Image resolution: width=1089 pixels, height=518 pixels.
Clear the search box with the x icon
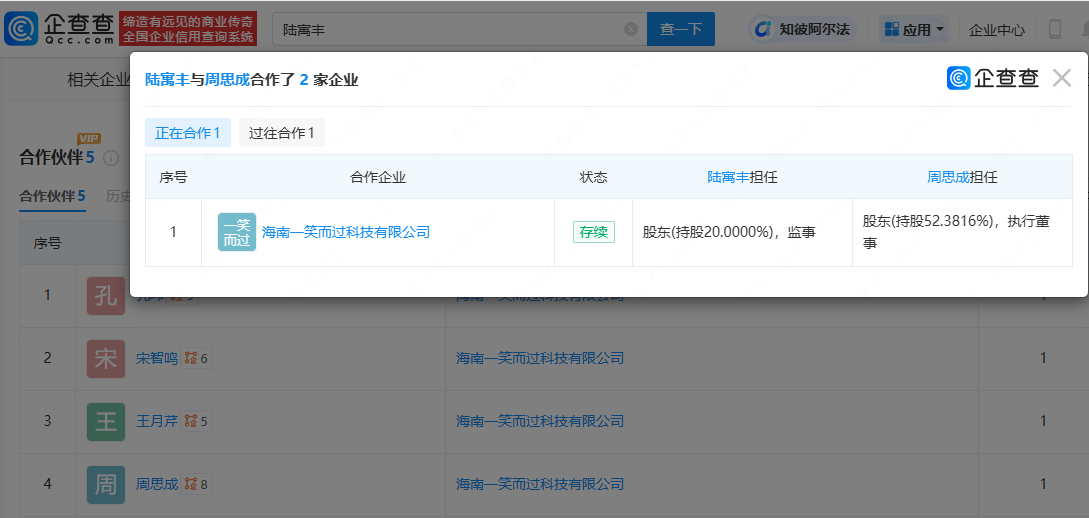[x=631, y=29]
